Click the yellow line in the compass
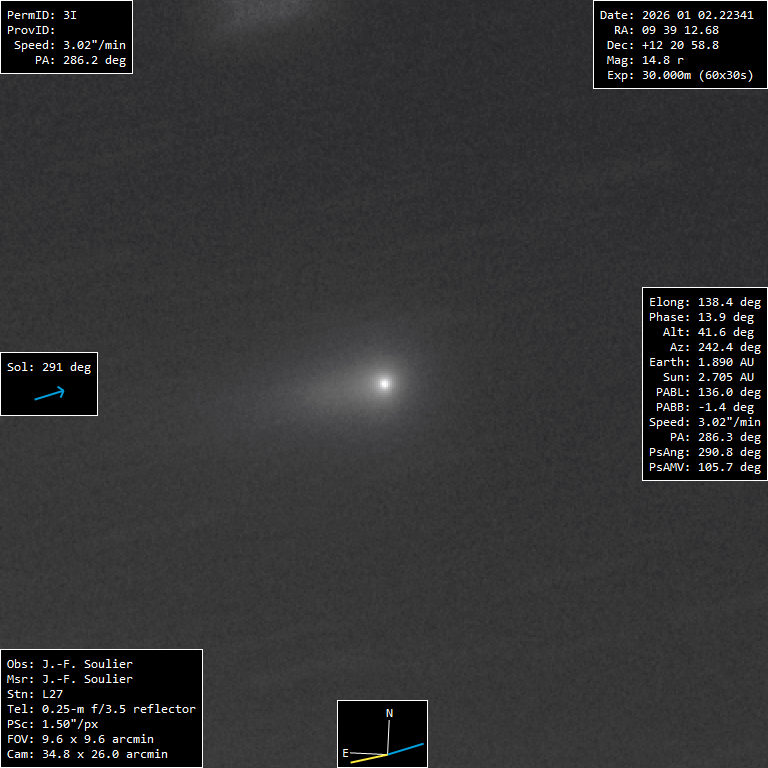This screenshot has height=768, width=768. coord(368,758)
